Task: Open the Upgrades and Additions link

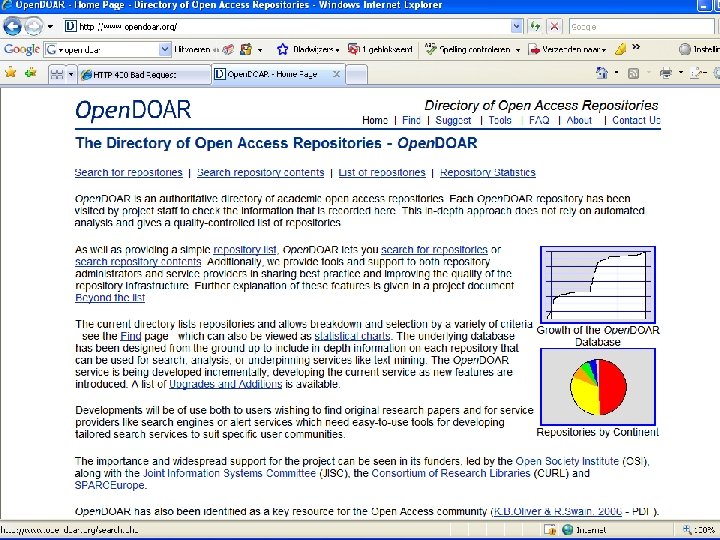Action: click(x=225, y=384)
